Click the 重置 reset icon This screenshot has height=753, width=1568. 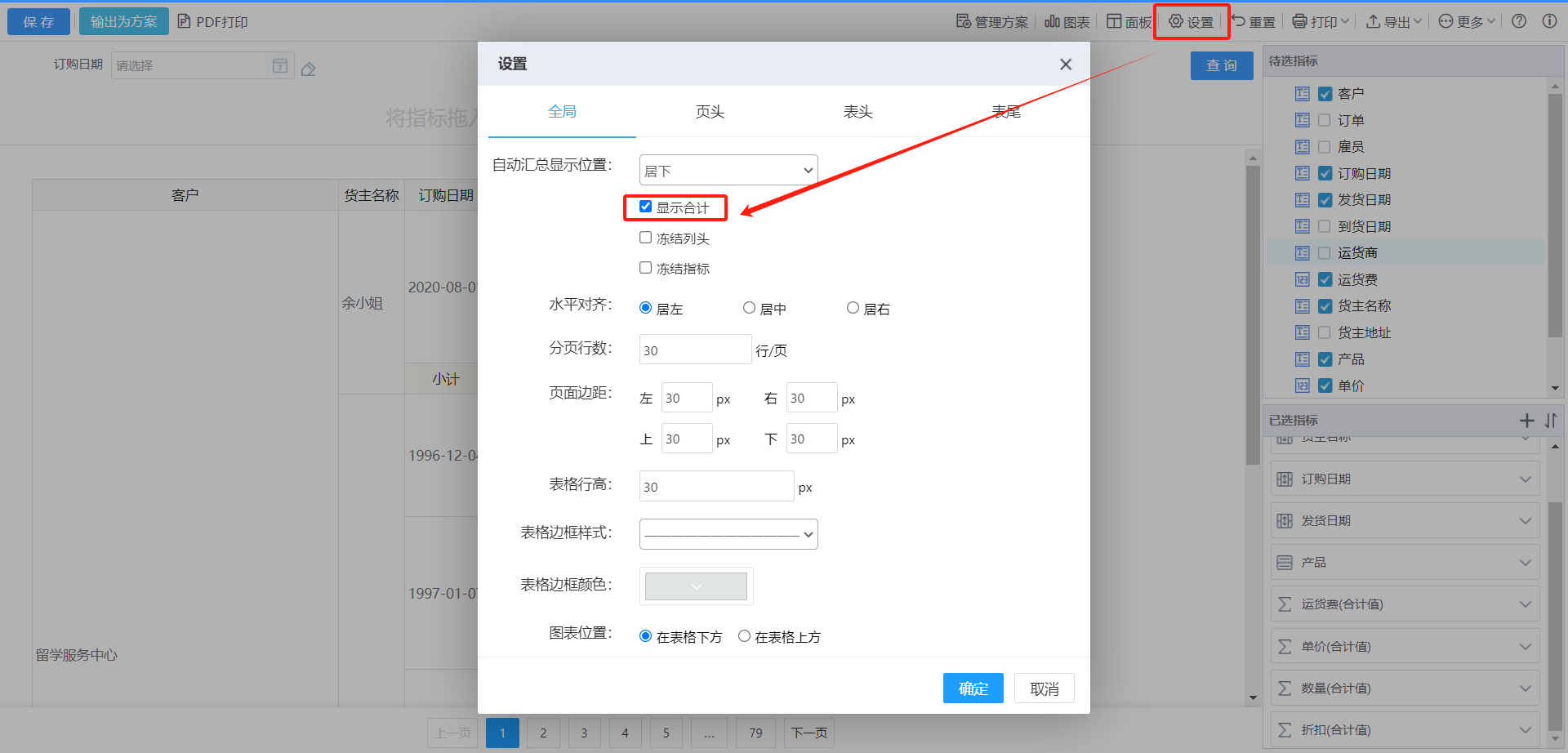[x=1239, y=21]
